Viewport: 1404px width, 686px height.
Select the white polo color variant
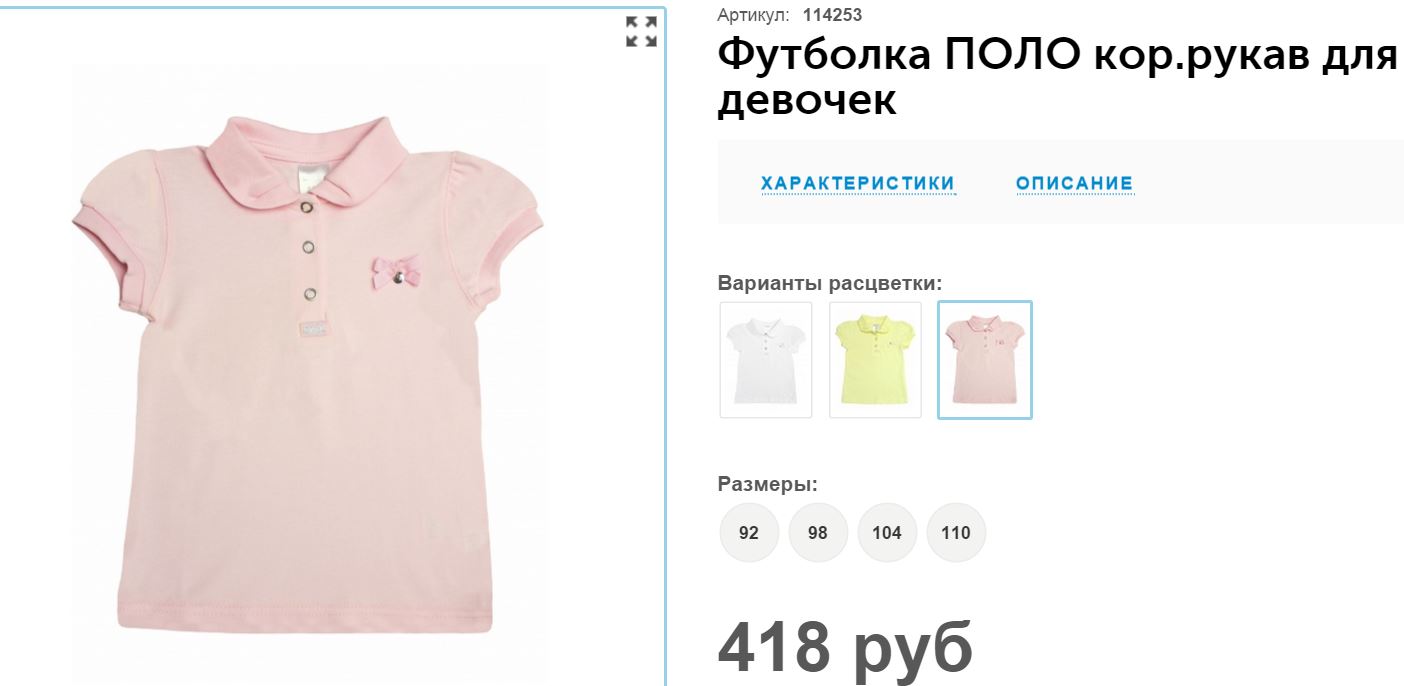tap(766, 360)
